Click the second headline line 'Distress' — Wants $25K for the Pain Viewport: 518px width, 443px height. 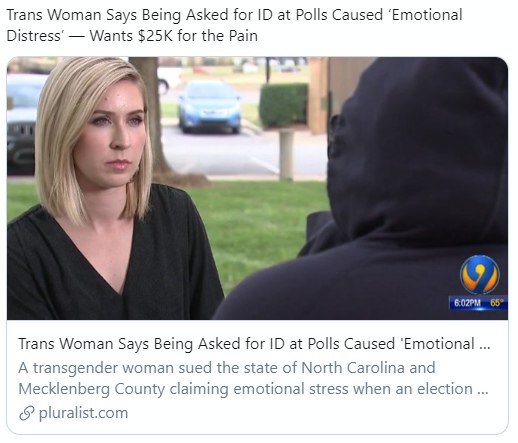(132, 36)
